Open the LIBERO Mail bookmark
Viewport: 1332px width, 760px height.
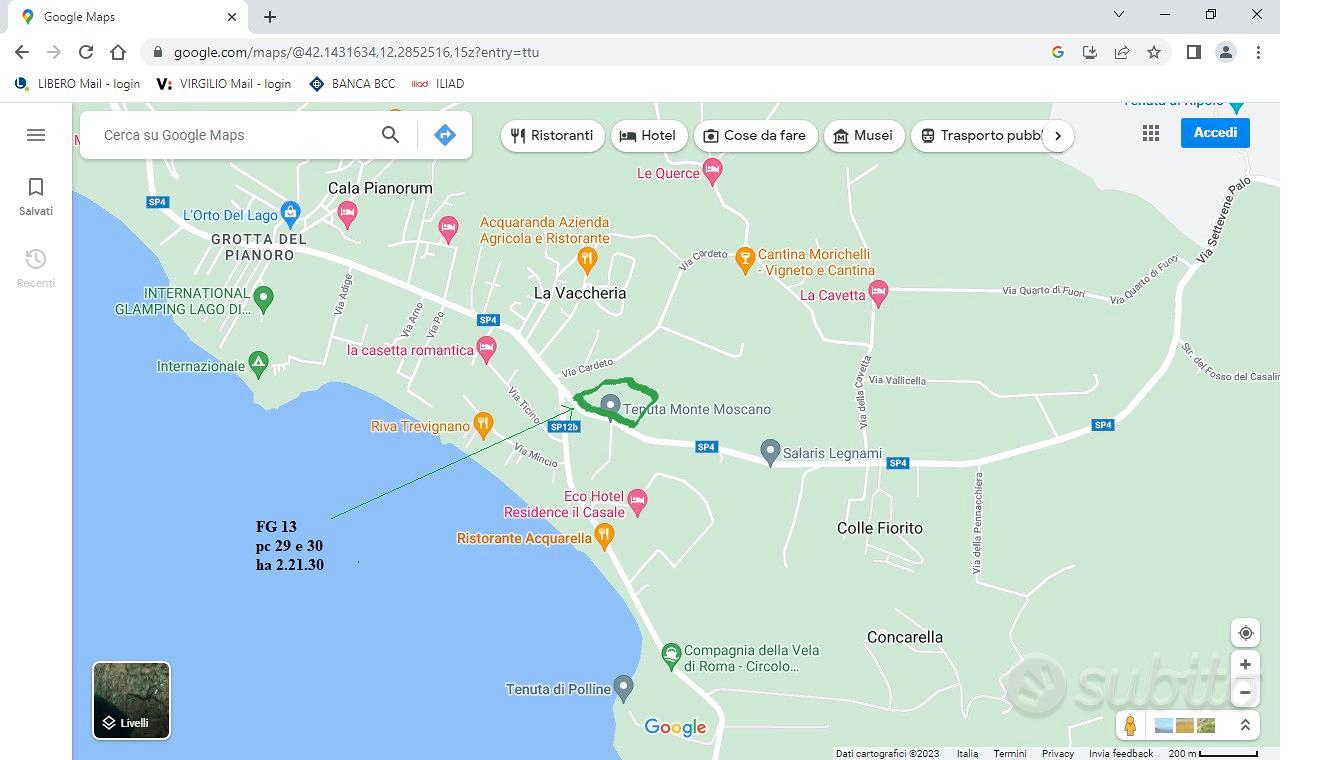[77, 84]
